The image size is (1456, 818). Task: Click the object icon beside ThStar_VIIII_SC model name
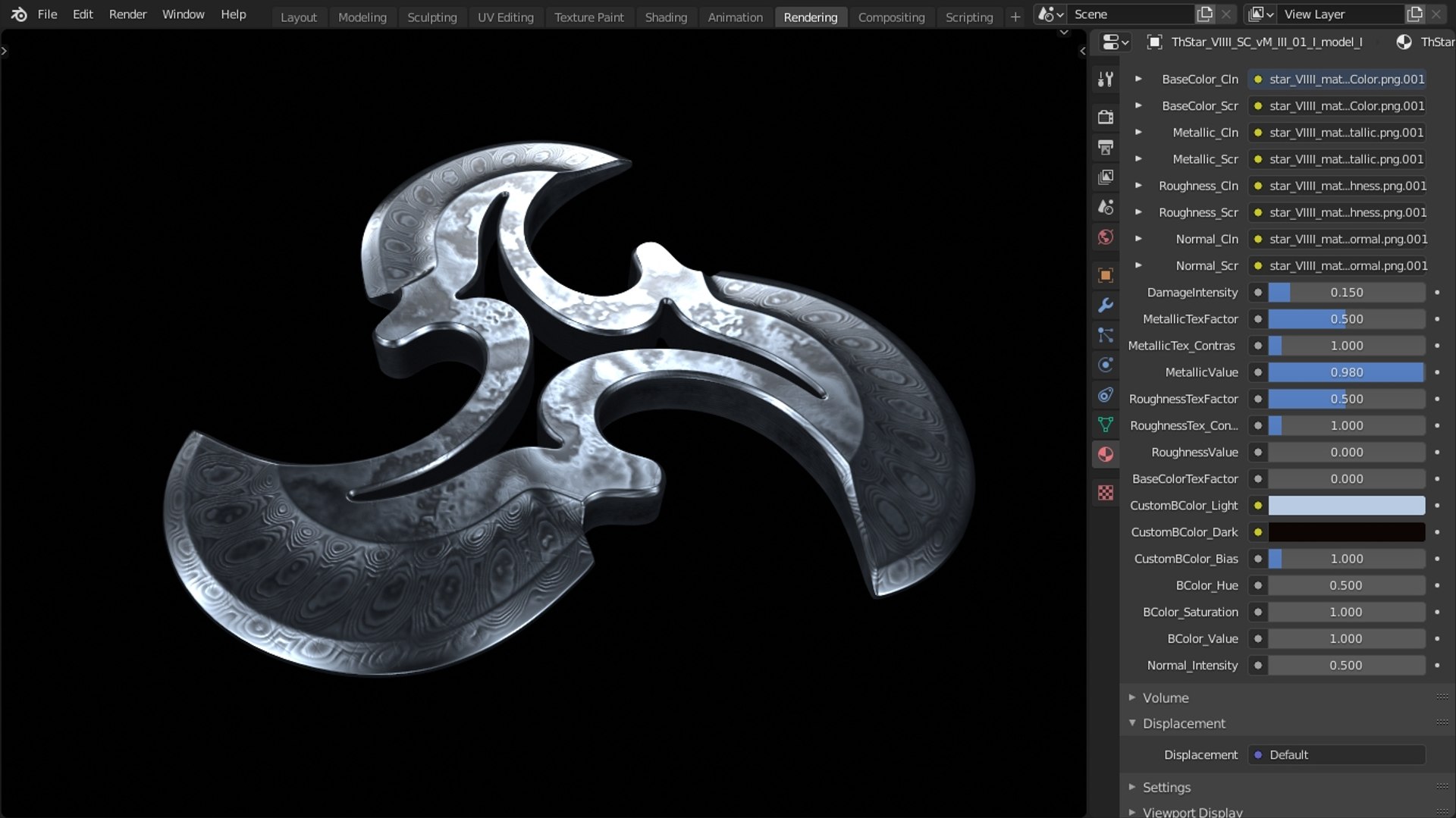point(1154,42)
